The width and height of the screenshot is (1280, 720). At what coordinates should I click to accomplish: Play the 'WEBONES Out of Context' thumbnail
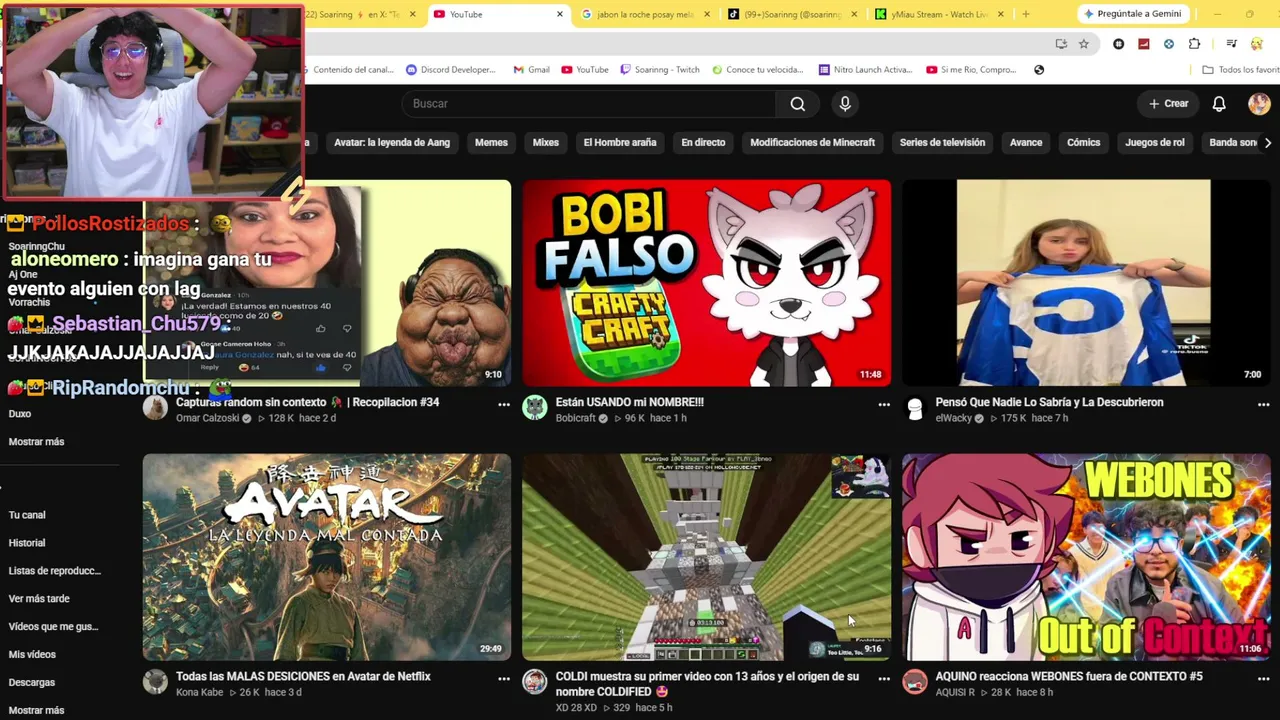tap(1087, 557)
